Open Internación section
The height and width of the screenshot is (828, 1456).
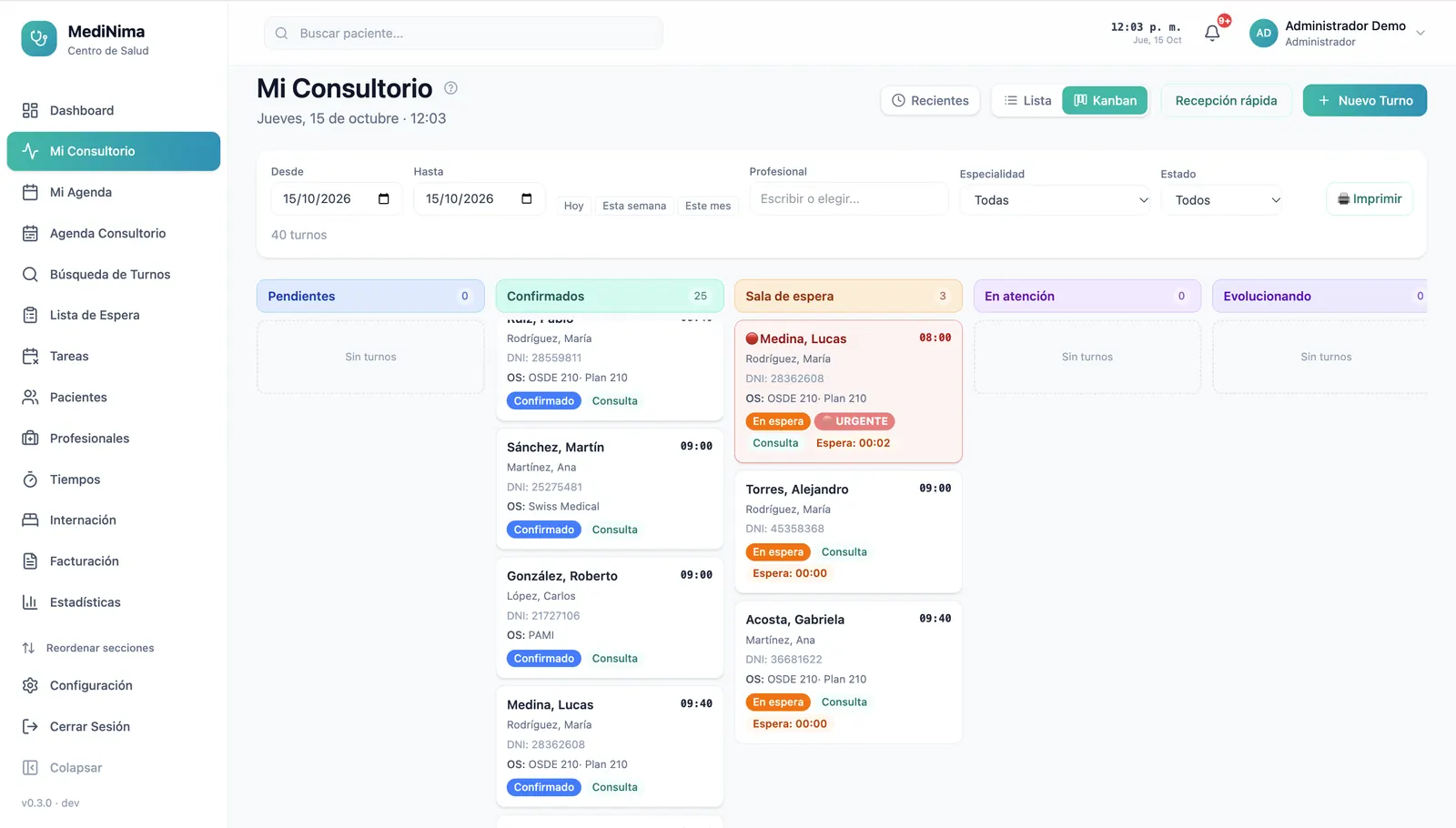tap(114, 520)
